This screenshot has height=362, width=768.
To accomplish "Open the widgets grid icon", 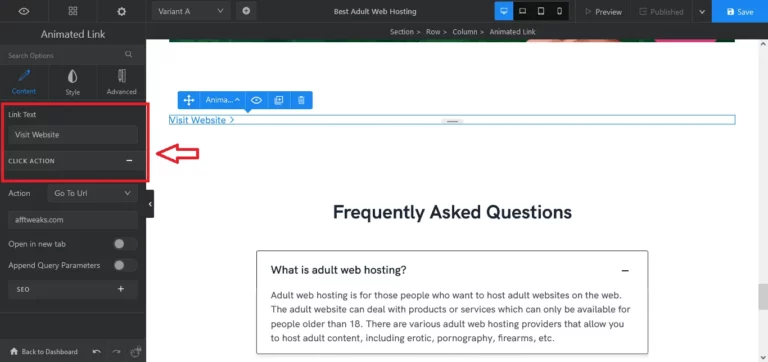I will tap(73, 11).
